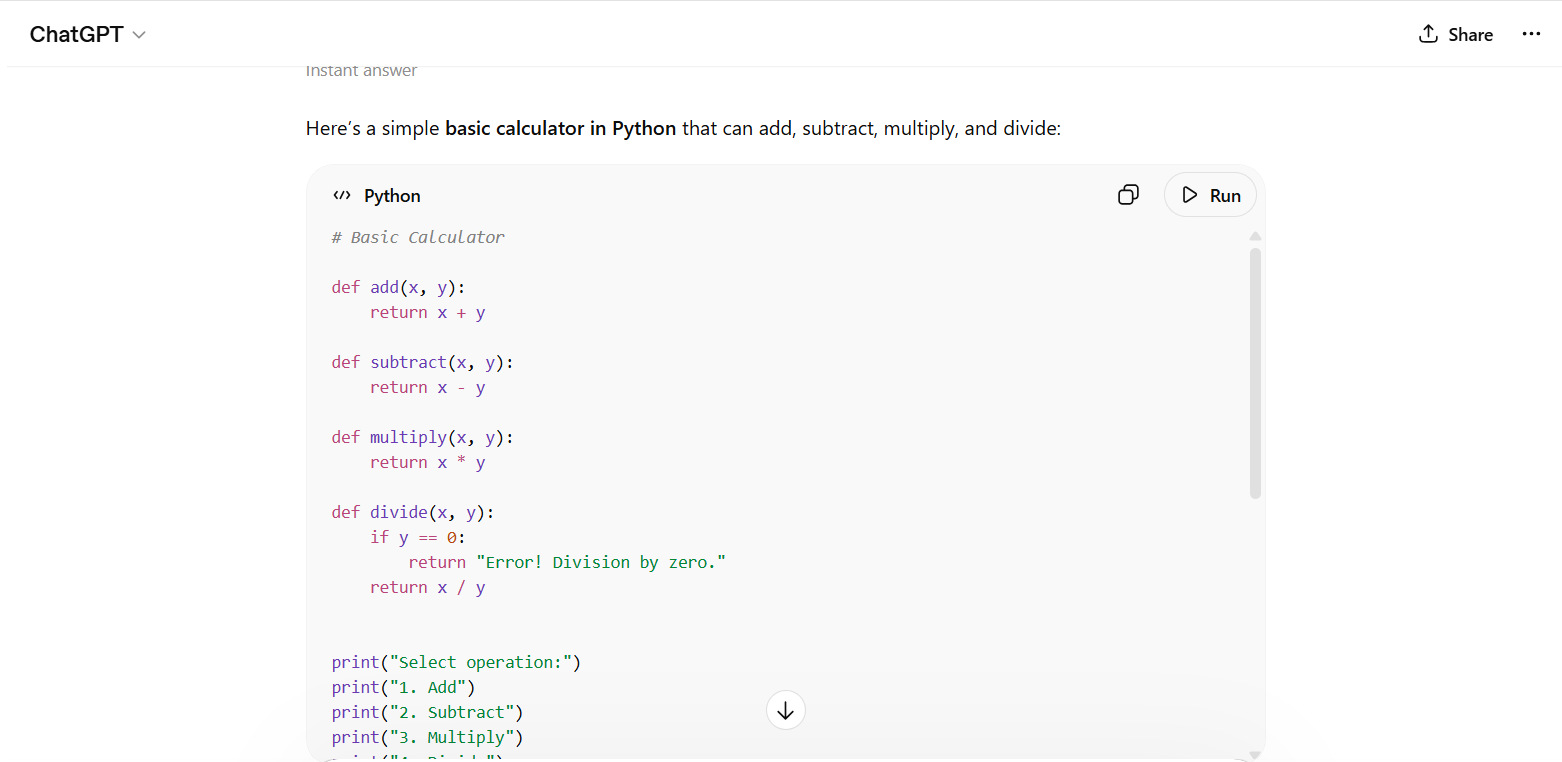Click the "Instant answer" label
The image size is (1562, 762).
click(x=361, y=70)
